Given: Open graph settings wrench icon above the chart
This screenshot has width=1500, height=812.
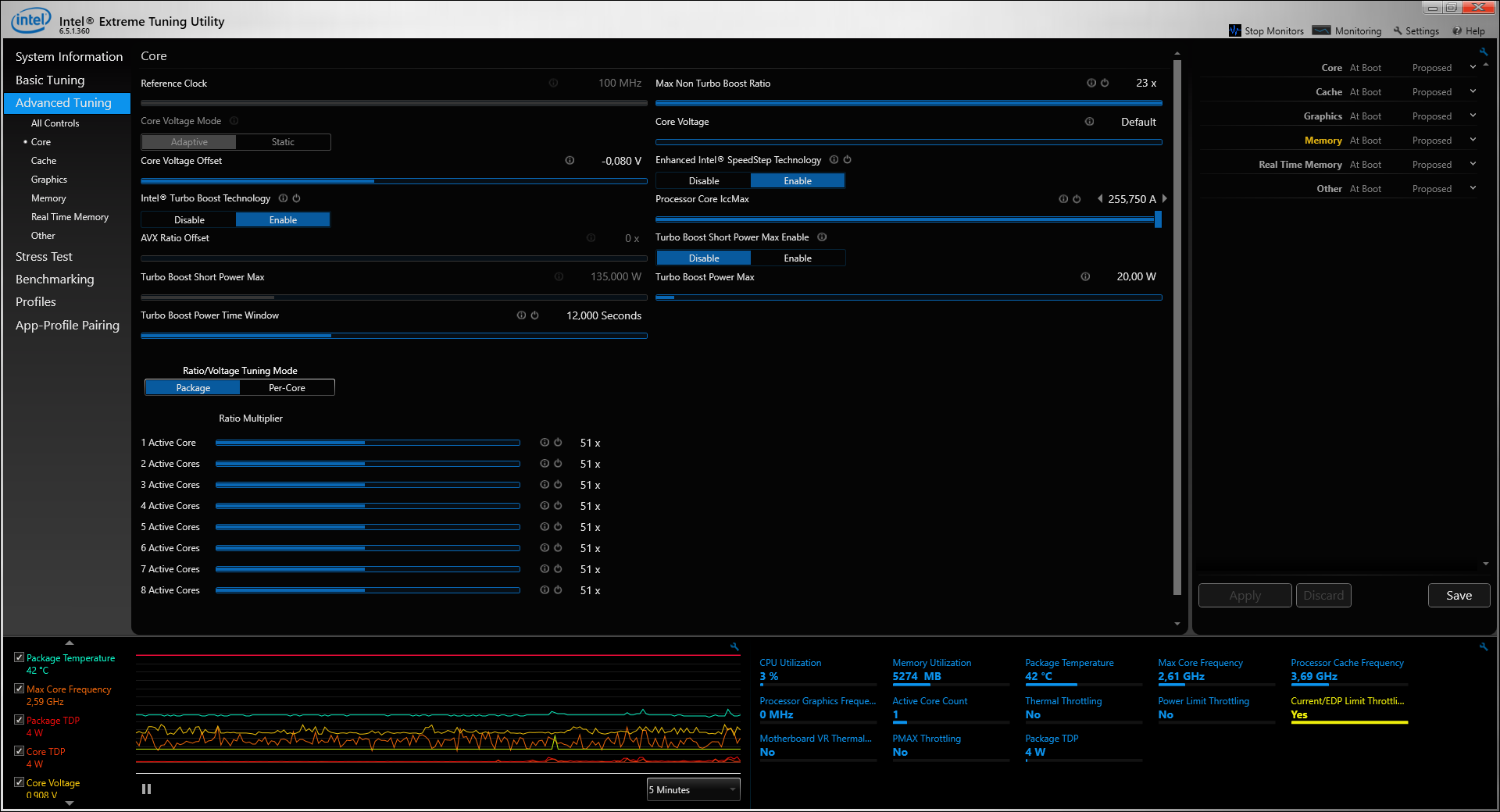Looking at the screenshot, I should (x=734, y=646).
